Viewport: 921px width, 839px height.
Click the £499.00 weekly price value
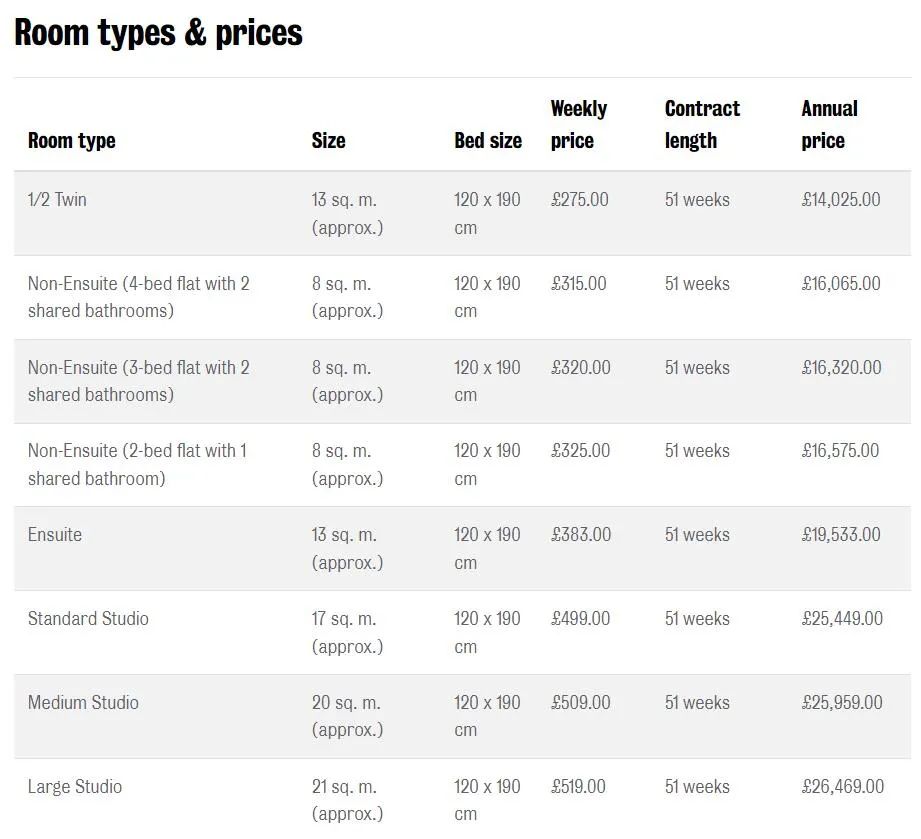[x=580, y=619]
